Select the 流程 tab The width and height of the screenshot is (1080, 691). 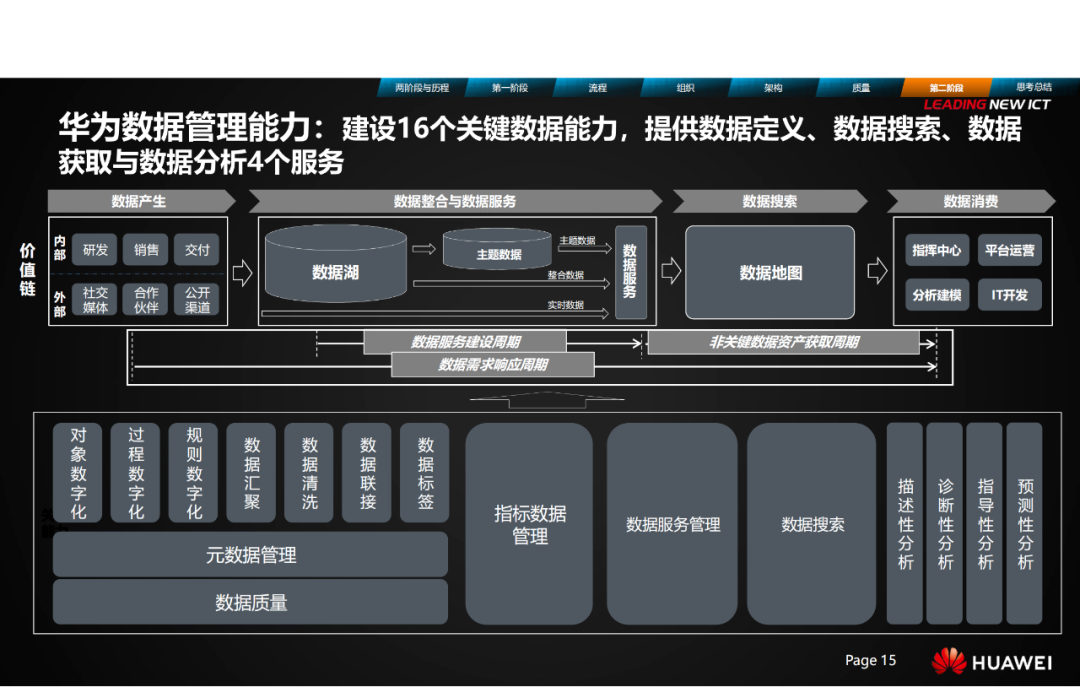597,88
